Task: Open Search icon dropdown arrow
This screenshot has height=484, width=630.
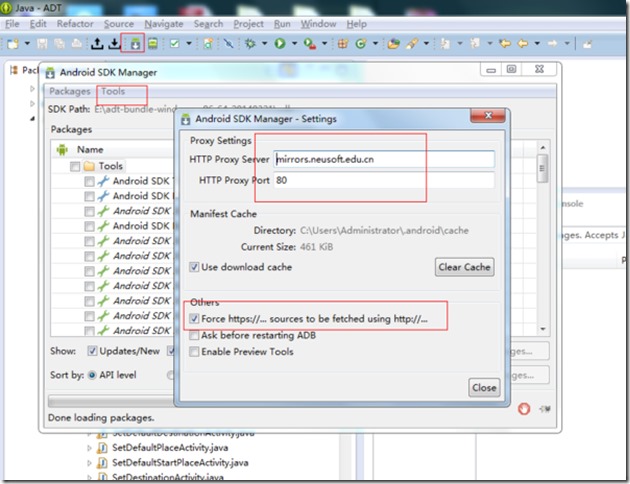Action: (x=426, y=43)
